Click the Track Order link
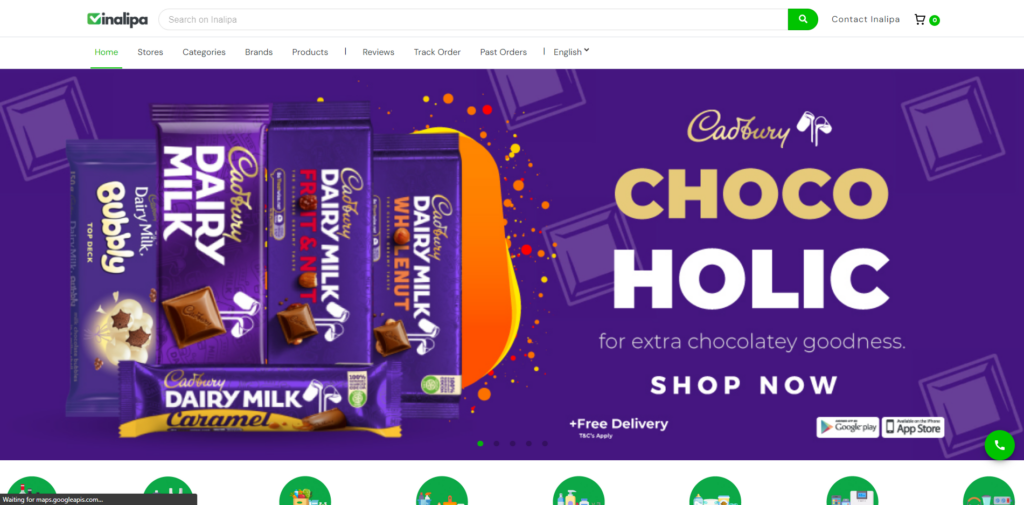 coord(437,52)
